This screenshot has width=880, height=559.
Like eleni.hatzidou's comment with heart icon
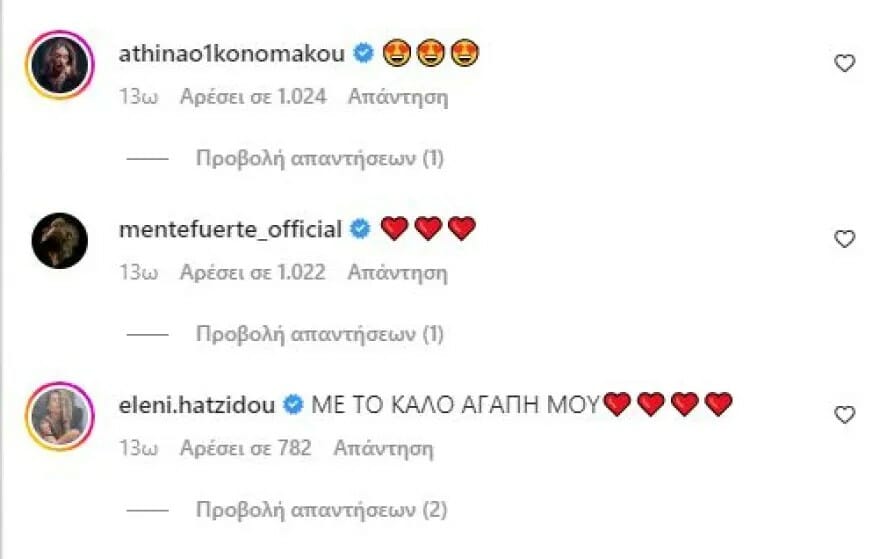click(x=844, y=414)
